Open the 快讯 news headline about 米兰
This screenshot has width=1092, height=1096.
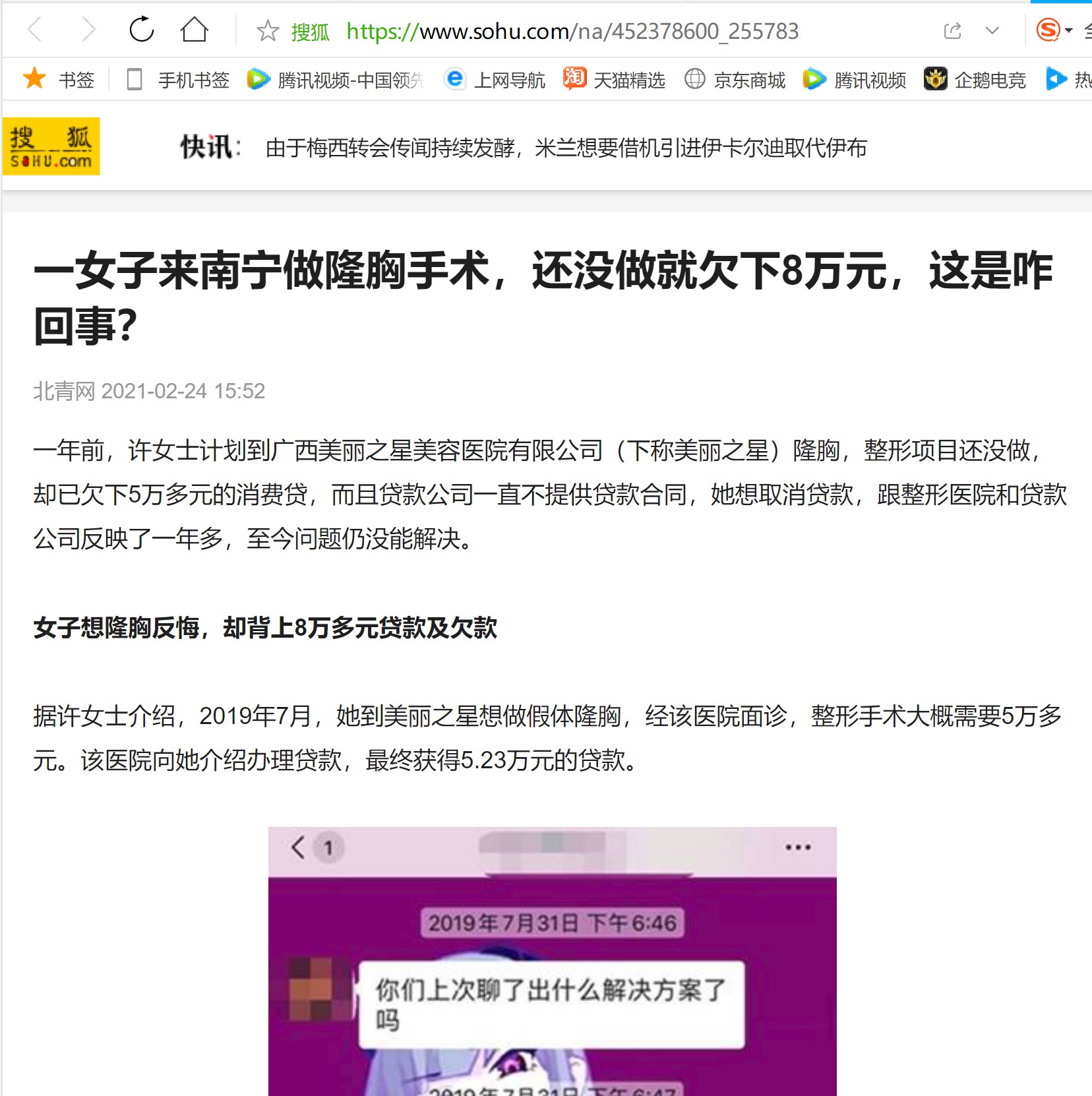click(x=566, y=148)
